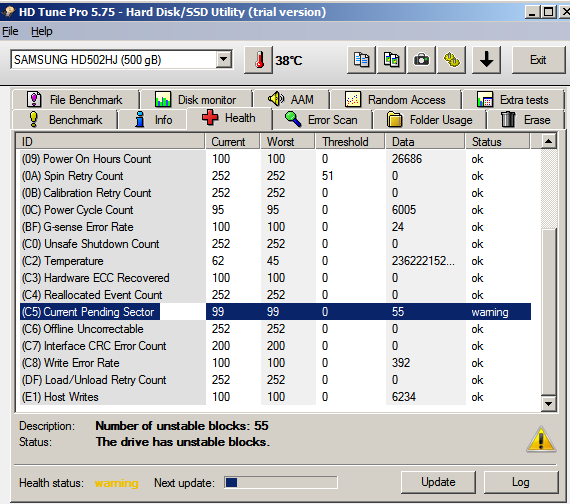
Task: Click the Exit button
Action: pos(538,60)
